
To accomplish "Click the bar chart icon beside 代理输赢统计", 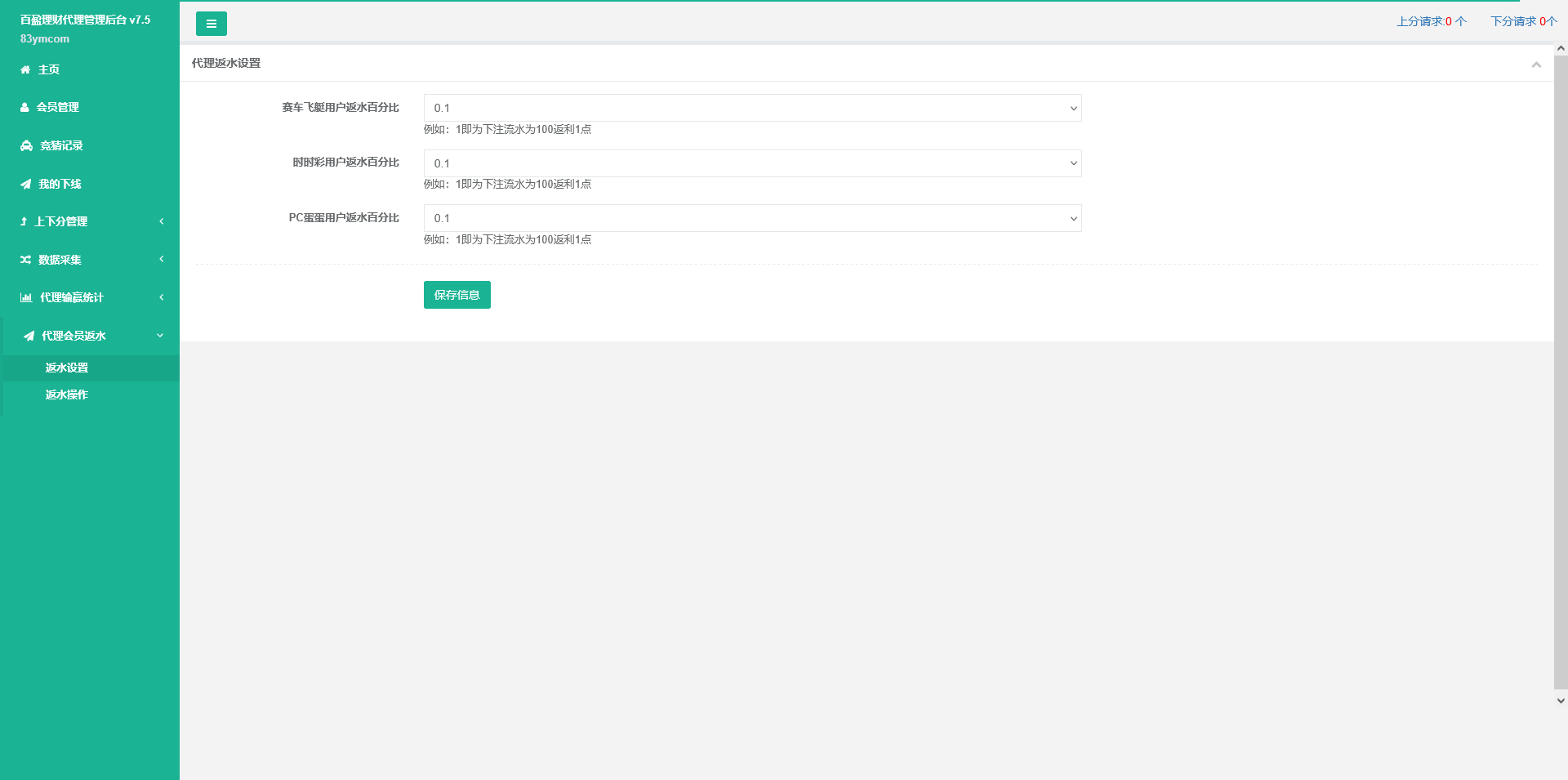I will coord(26,298).
